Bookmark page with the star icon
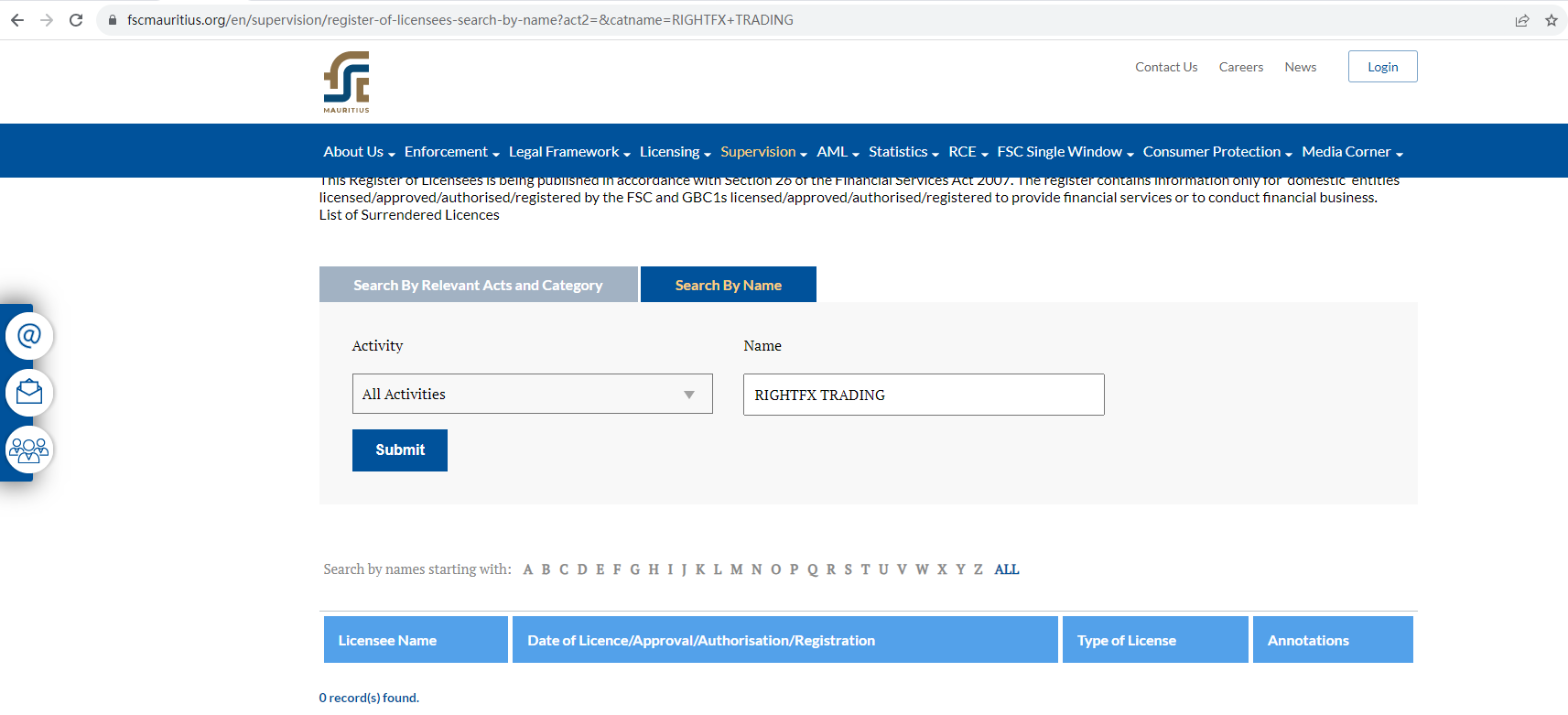The height and width of the screenshot is (715, 1568). [1551, 20]
